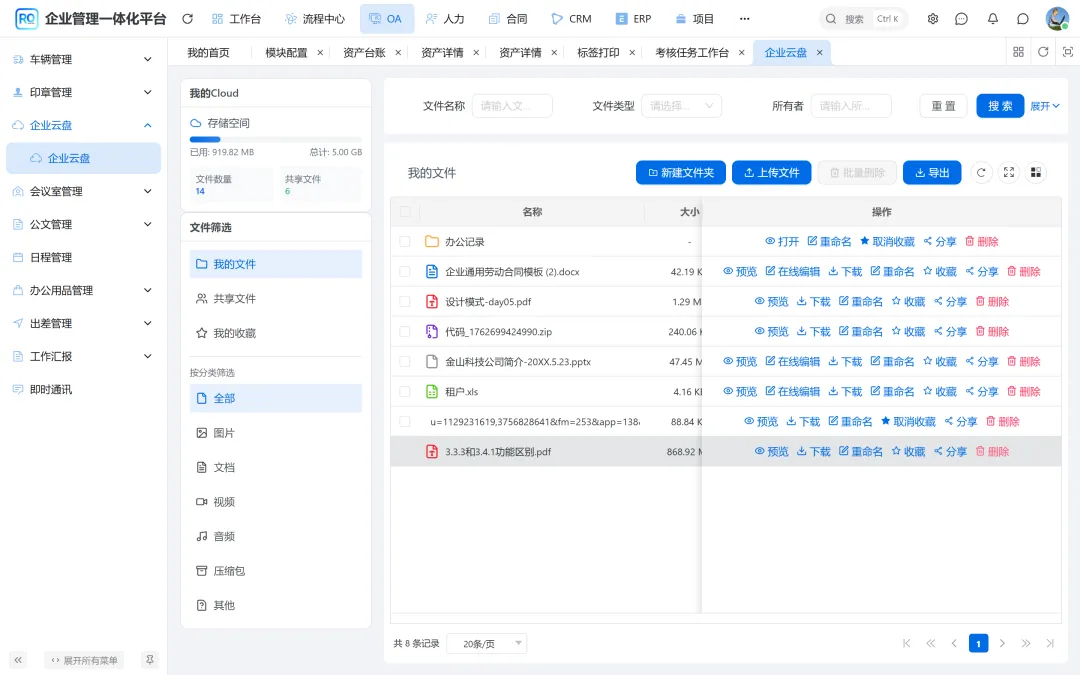This screenshot has height=675, width=1080.
Task: Open the 流程中心 top menu
Action: [x=315, y=19]
